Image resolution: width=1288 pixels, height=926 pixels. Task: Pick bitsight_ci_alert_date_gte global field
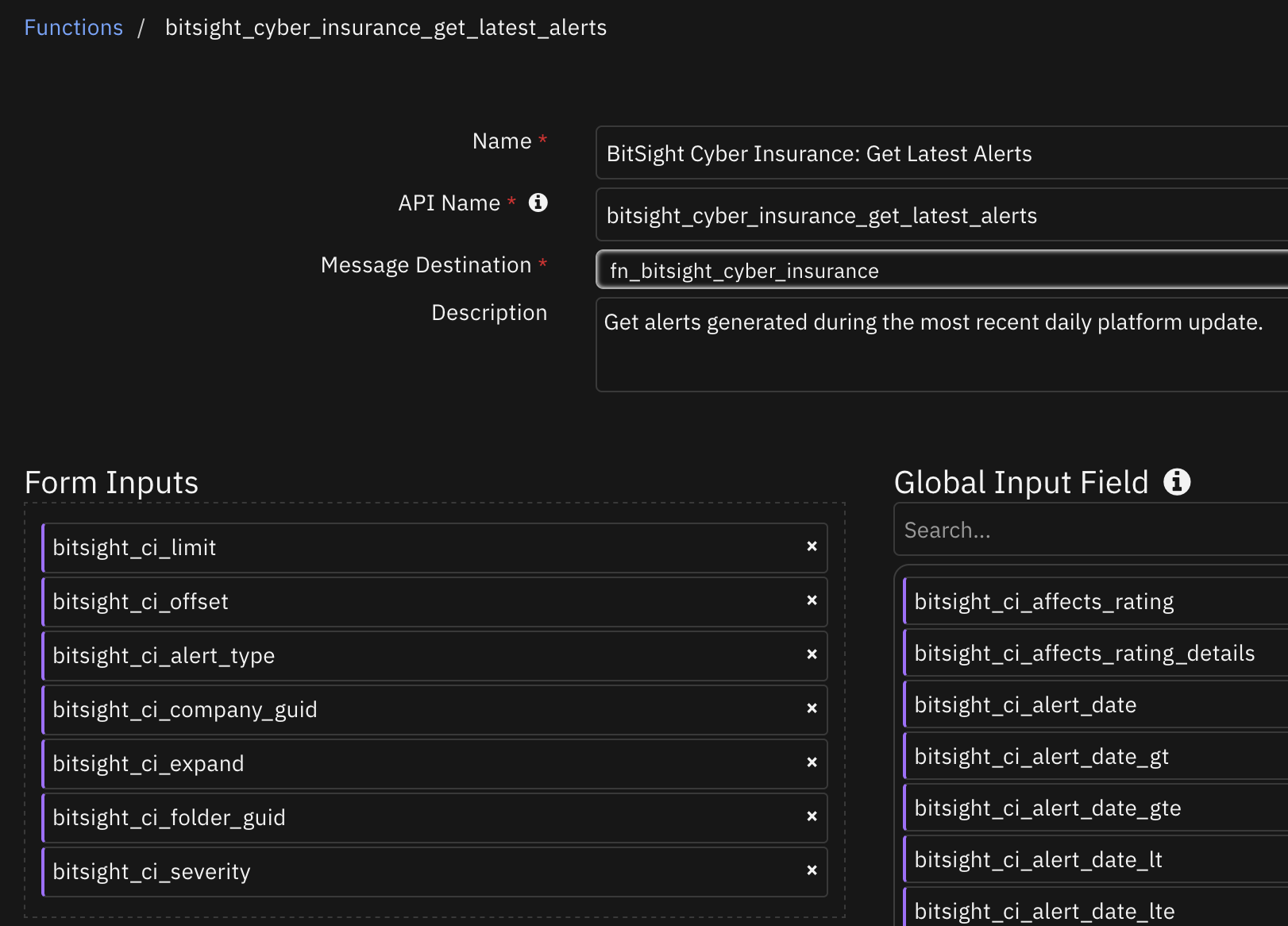[x=1096, y=808]
